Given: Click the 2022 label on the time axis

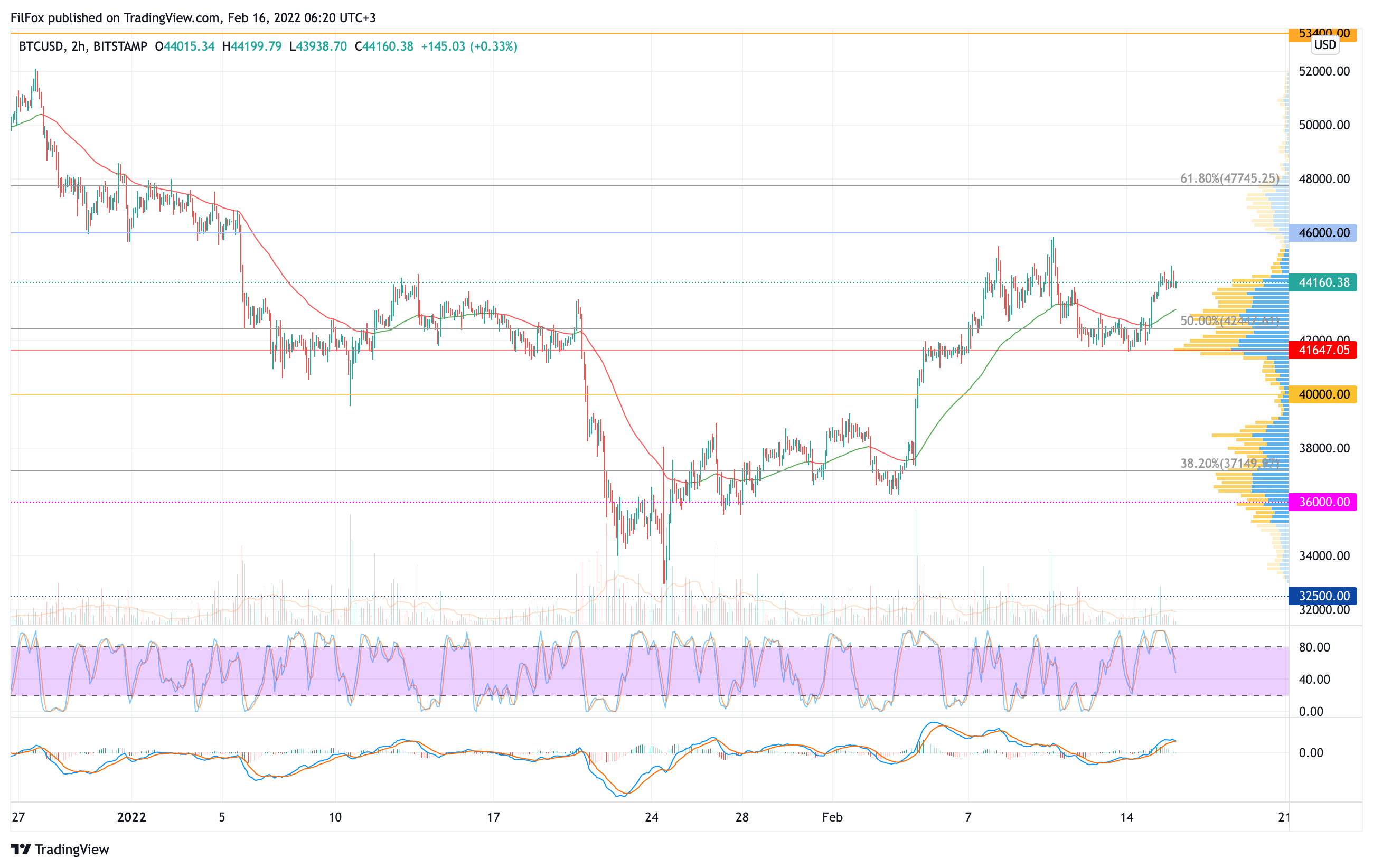Looking at the screenshot, I should click(131, 817).
